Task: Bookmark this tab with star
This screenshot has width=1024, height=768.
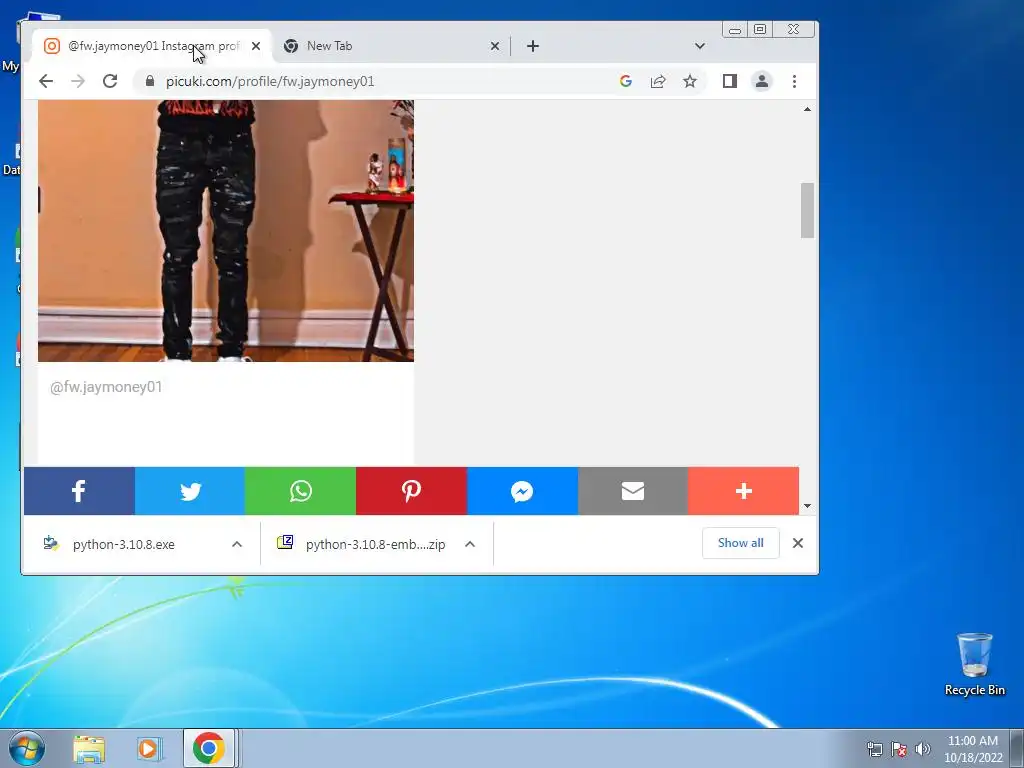Action: [x=690, y=81]
